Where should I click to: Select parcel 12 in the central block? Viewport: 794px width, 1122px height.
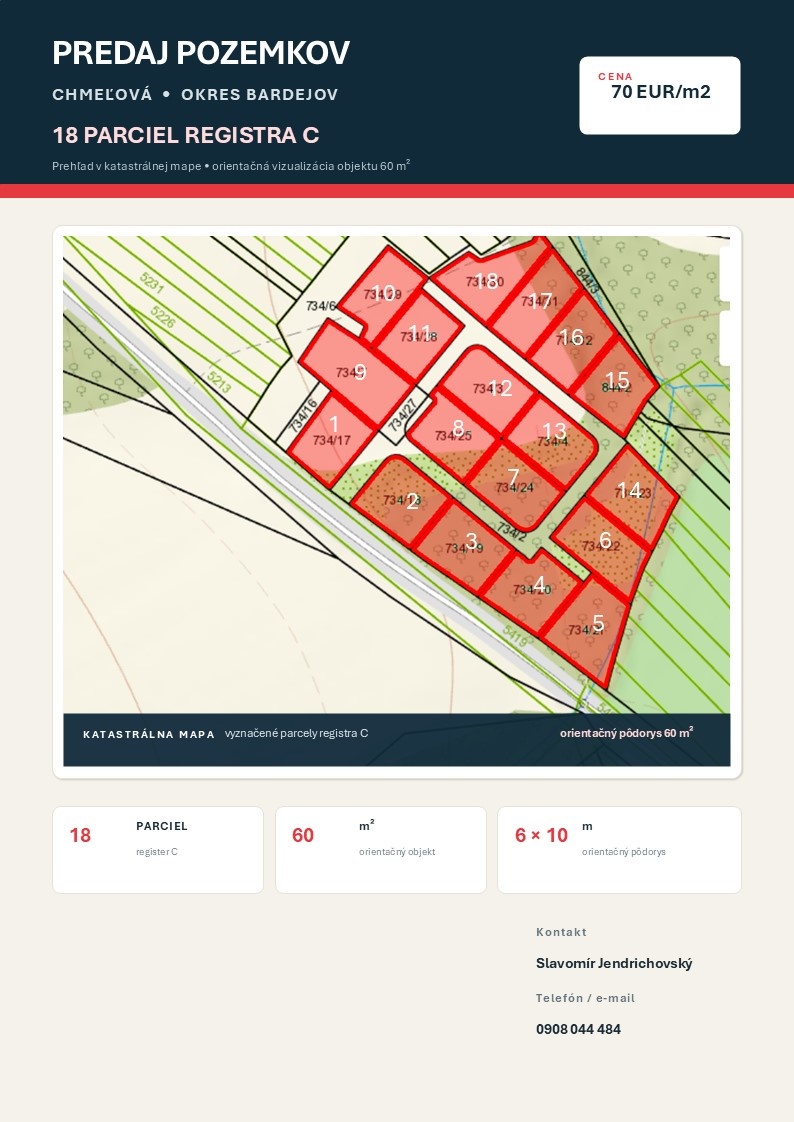point(491,387)
